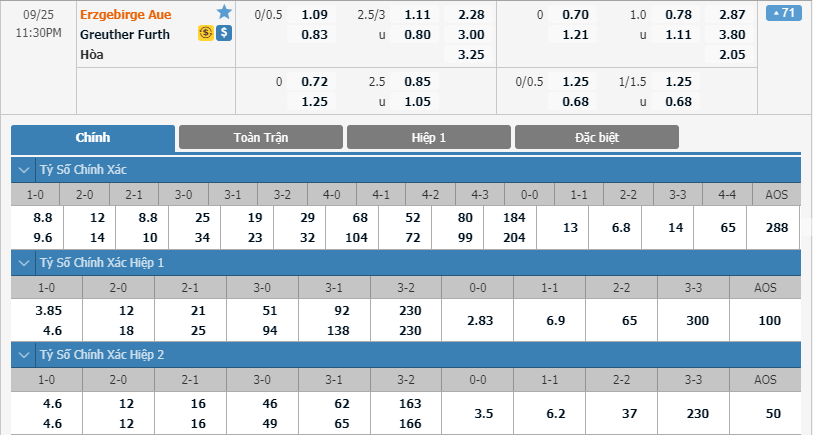Select the Đặc biệt tab

[597, 137]
